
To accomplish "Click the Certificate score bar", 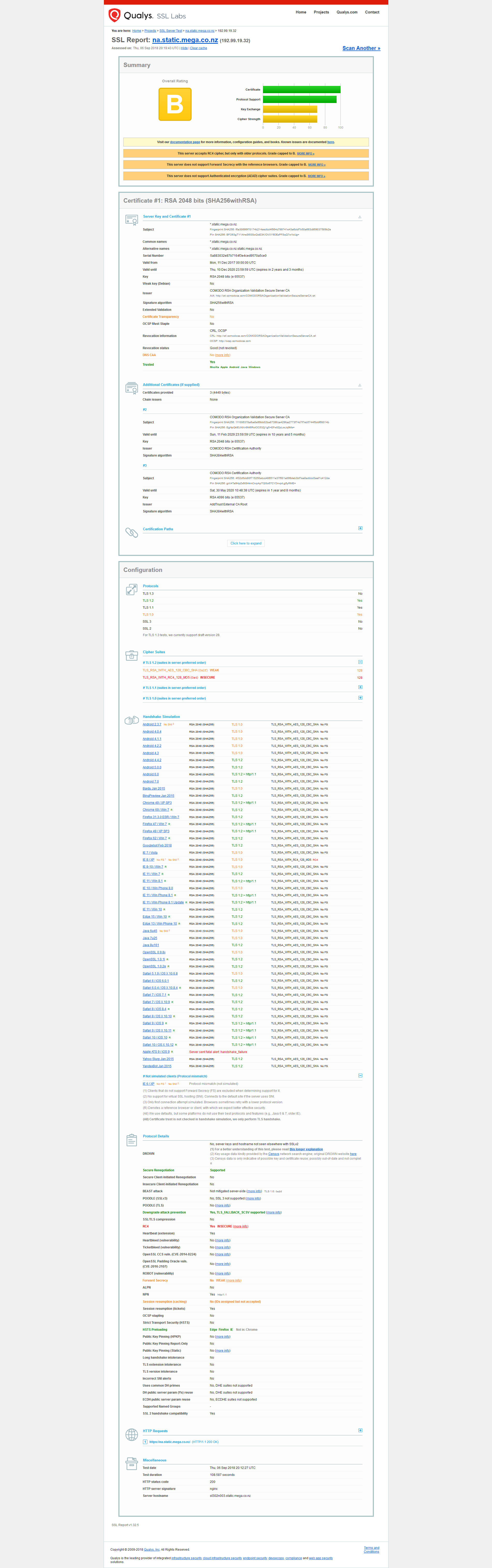I will [x=302, y=90].
